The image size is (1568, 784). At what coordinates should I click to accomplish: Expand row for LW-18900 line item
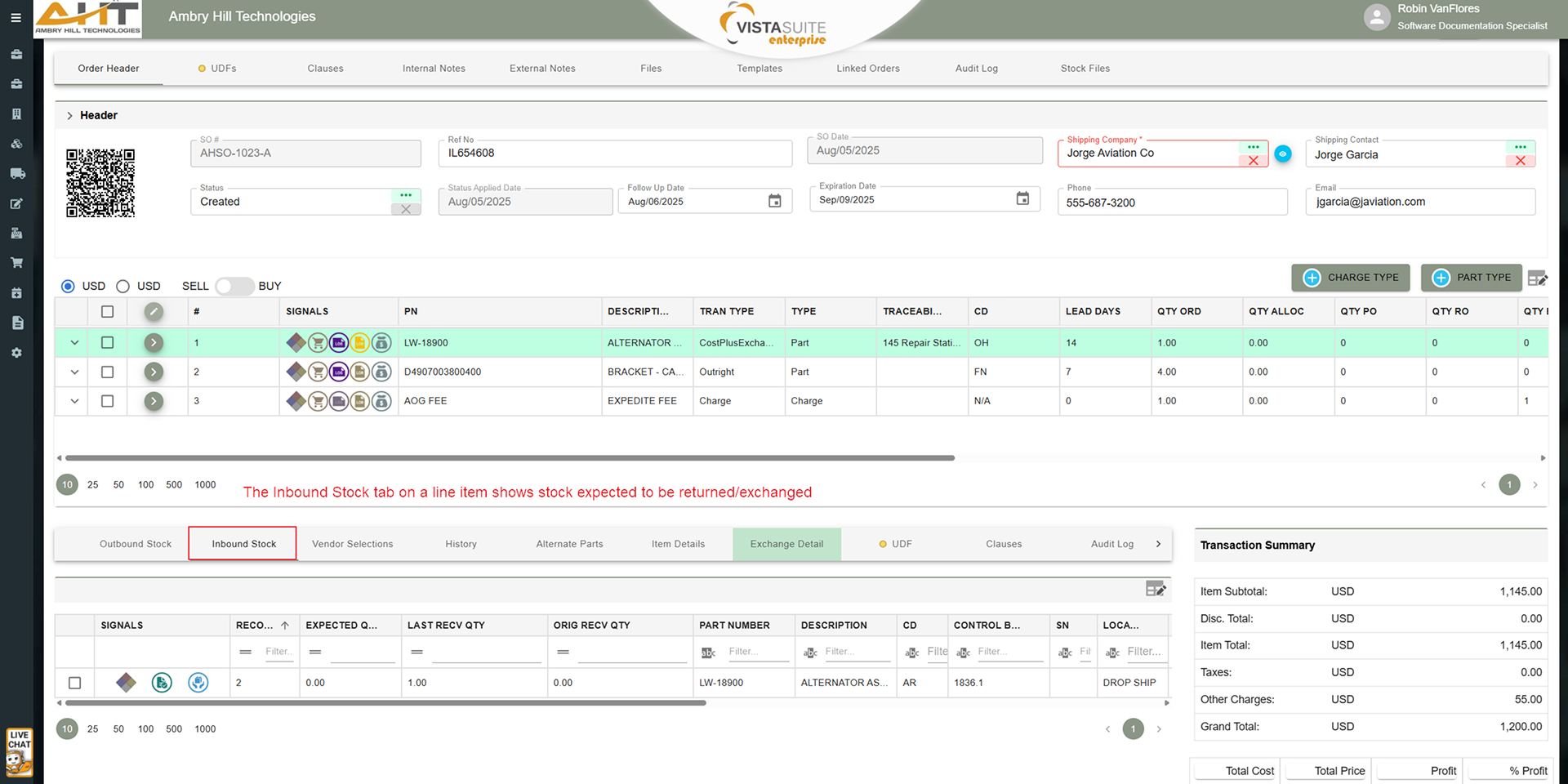74,343
